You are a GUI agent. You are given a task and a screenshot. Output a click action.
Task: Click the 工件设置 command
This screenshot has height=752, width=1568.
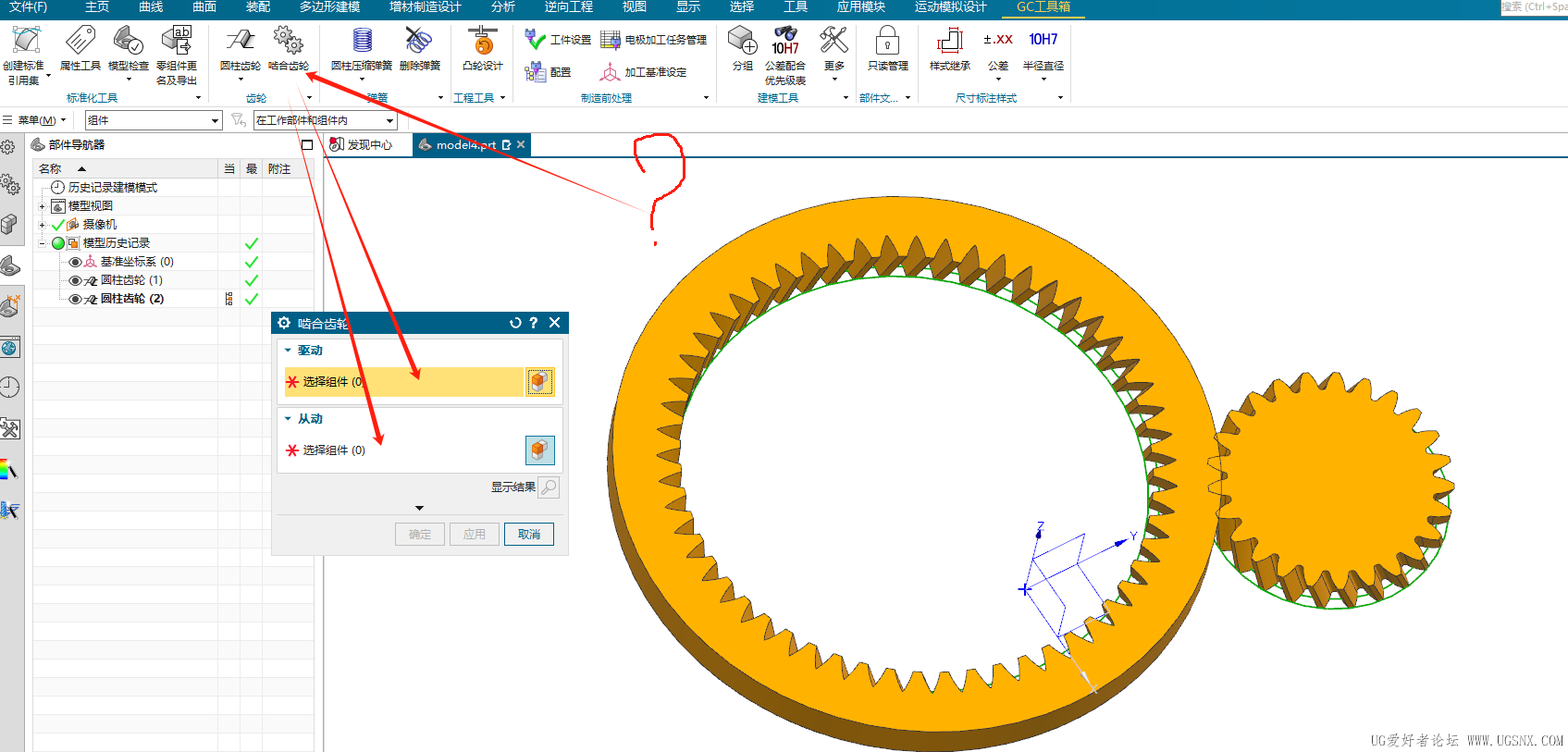pyautogui.click(x=558, y=40)
